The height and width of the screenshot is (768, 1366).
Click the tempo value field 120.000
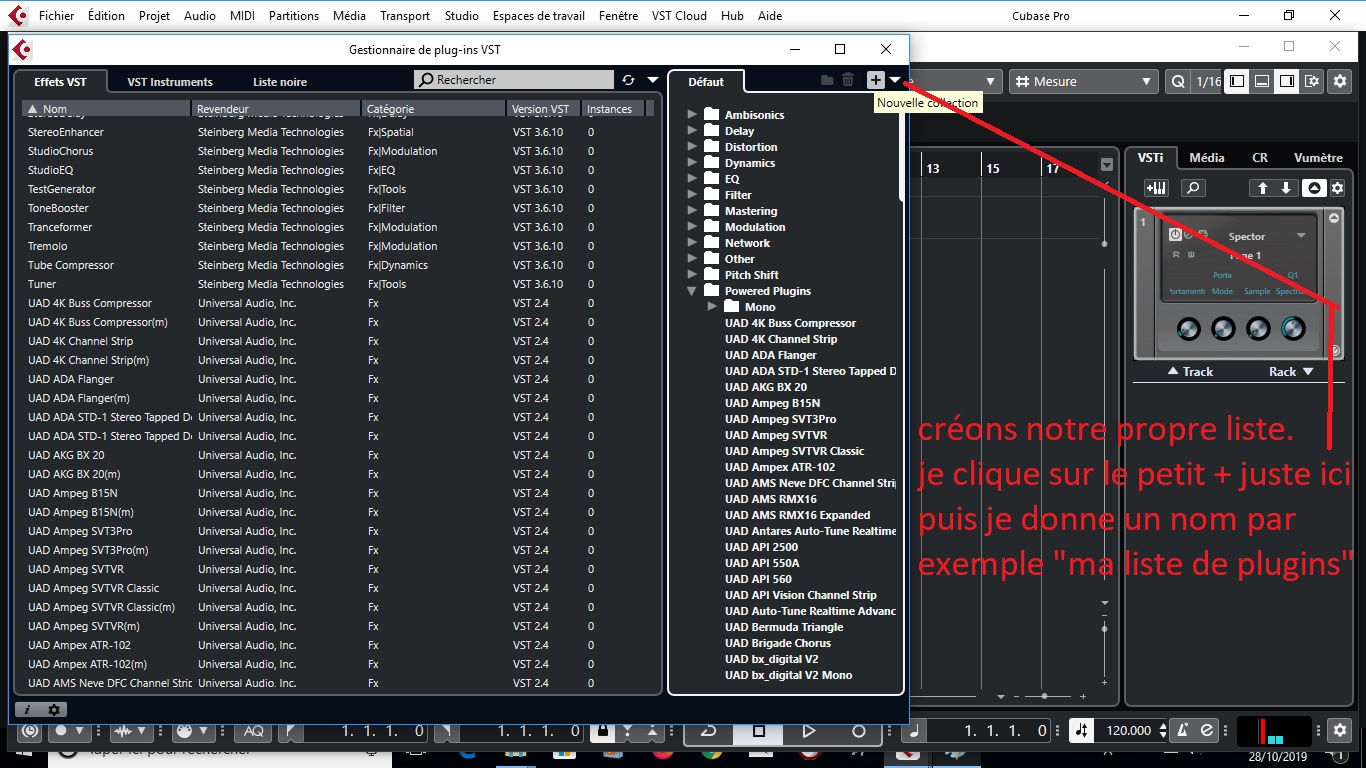pyautogui.click(x=1129, y=731)
